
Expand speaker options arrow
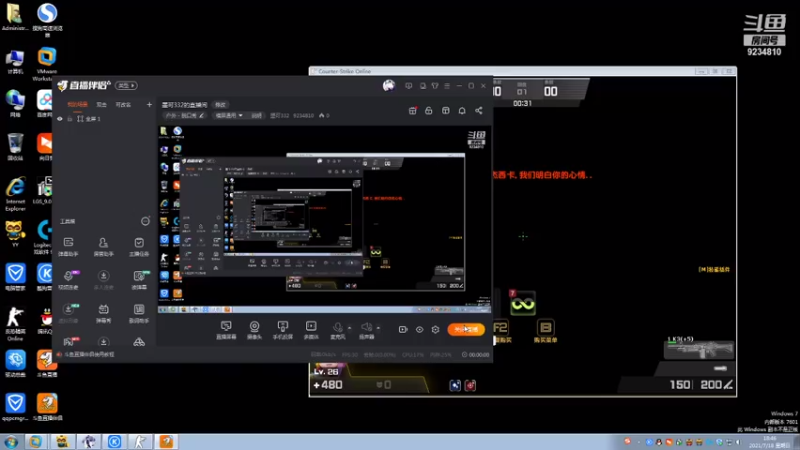[x=378, y=328]
